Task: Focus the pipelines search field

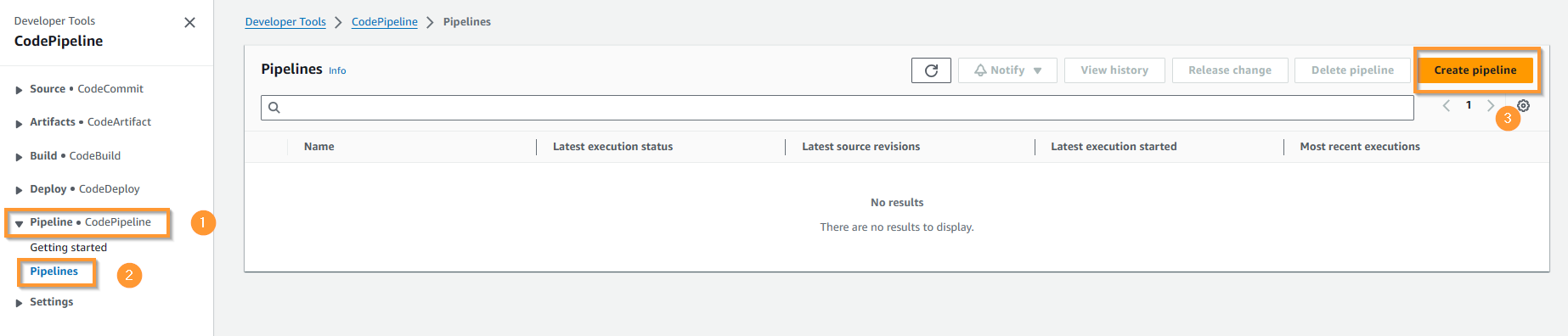Action: tap(837, 108)
